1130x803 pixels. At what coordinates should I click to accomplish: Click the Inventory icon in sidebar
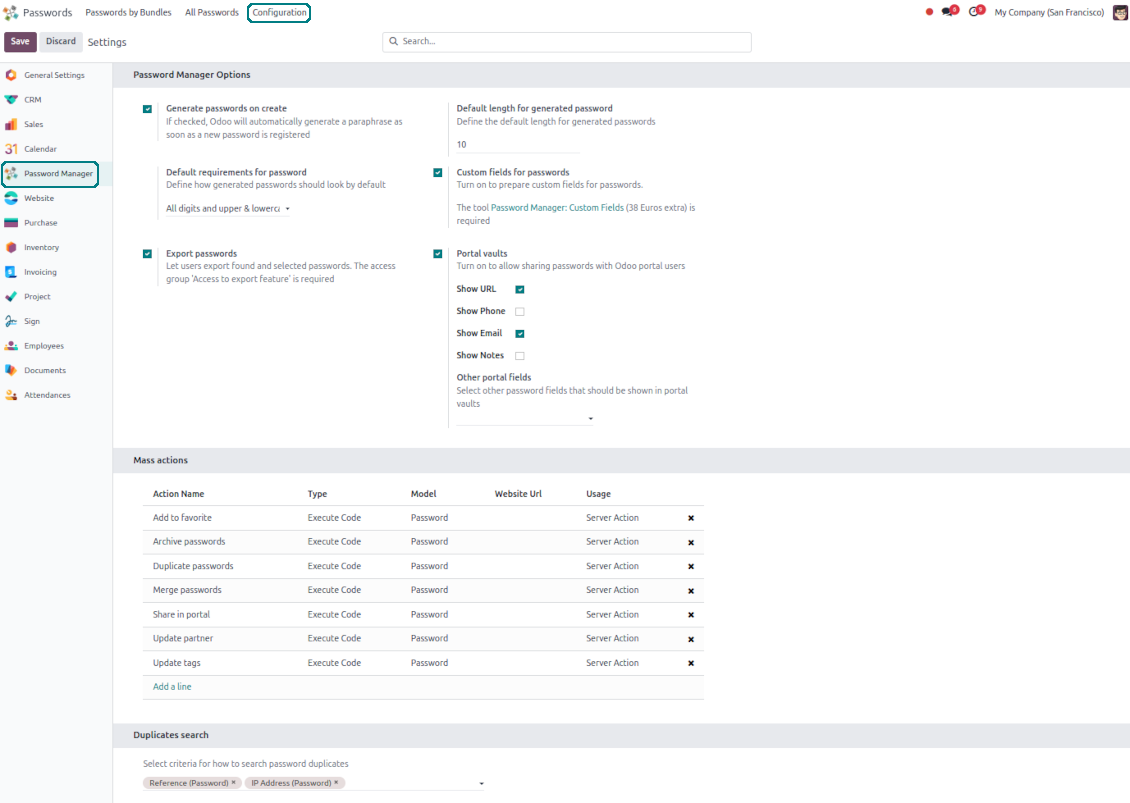(11, 247)
